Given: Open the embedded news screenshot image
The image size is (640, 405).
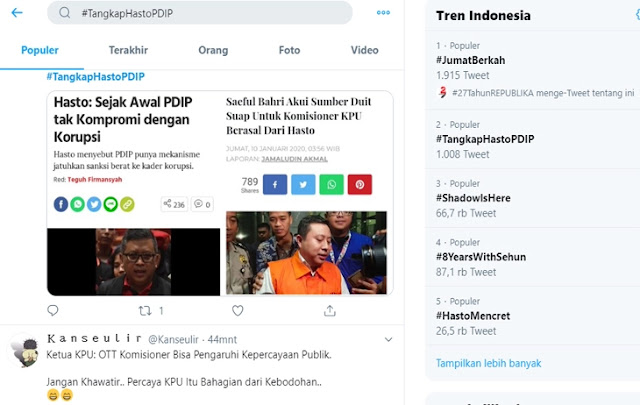Looking at the screenshot, I should click(220, 193).
